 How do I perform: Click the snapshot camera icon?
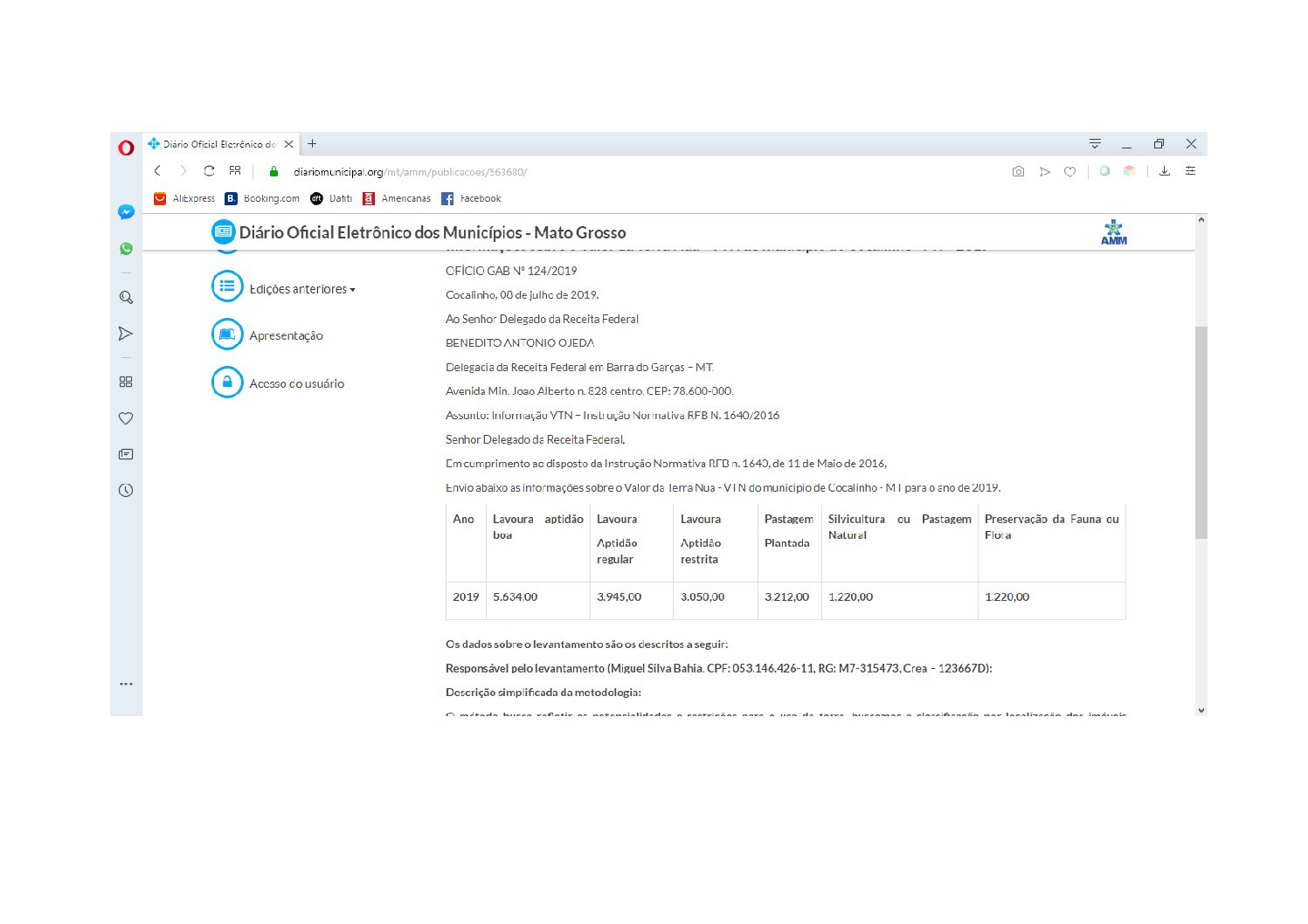1018,172
